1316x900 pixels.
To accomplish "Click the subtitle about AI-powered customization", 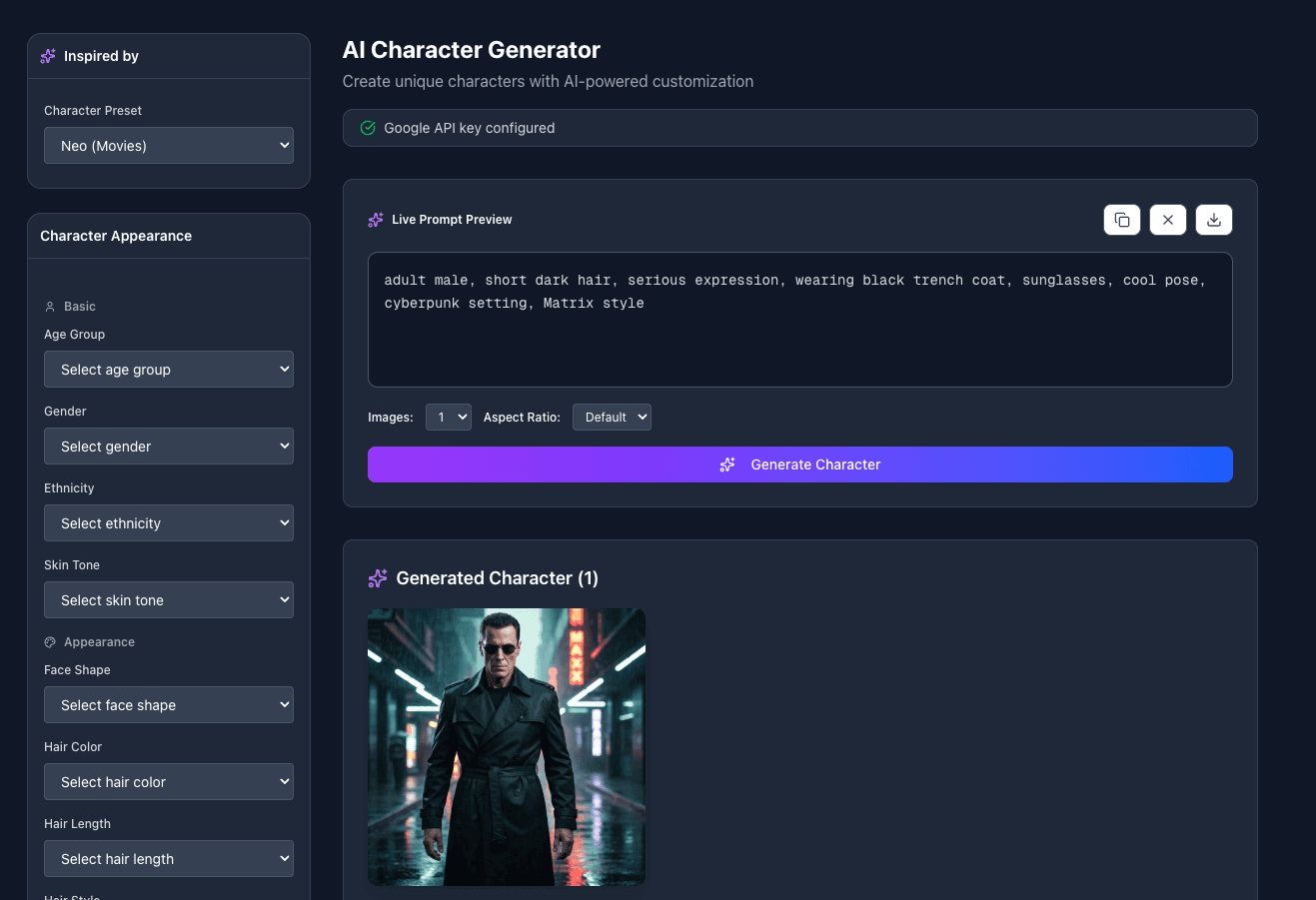I will (x=549, y=82).
